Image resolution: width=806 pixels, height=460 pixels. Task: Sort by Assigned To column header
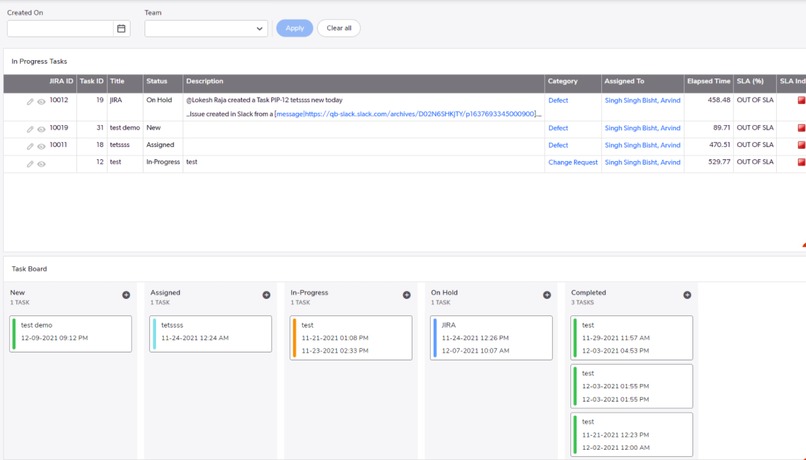click(x=624, y=81)
